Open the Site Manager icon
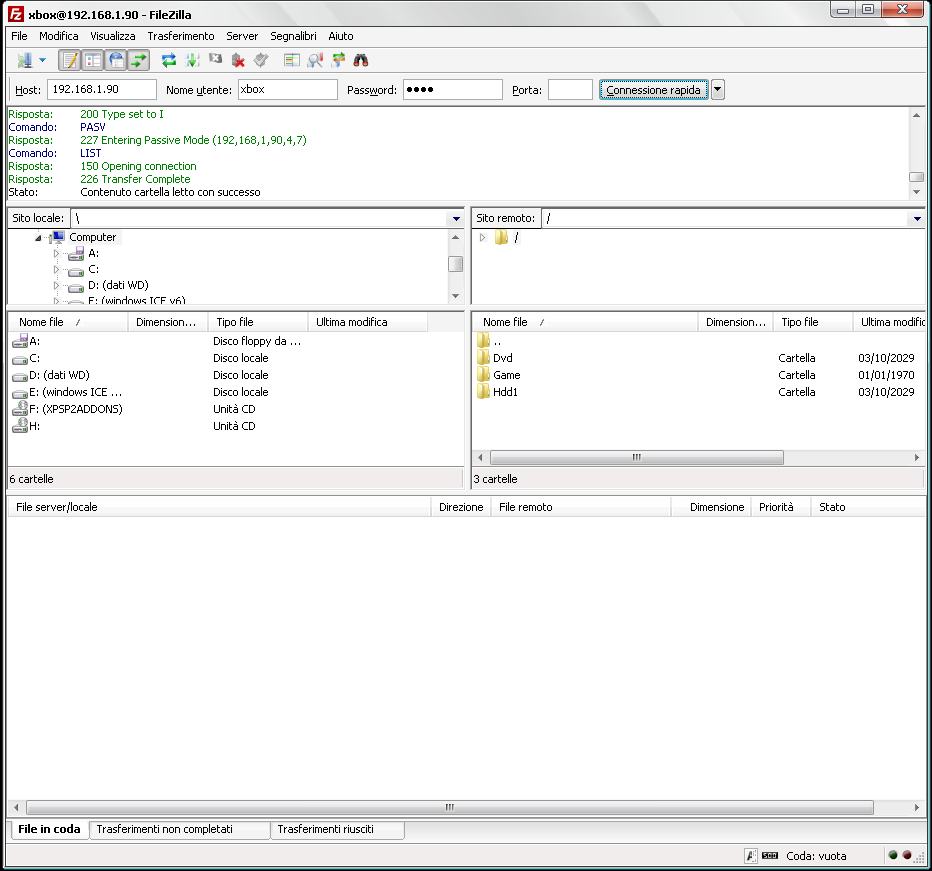Image resolution: width=932 pixels, height=871 pixels. [x=25, y=60]
